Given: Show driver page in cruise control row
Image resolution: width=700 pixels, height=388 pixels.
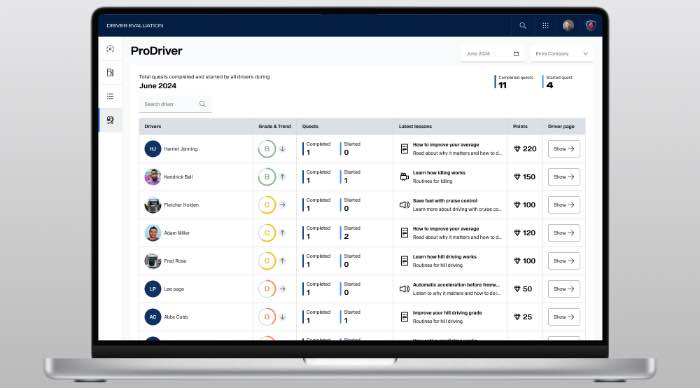Looking at the screenshot, I should pos(564,205).
